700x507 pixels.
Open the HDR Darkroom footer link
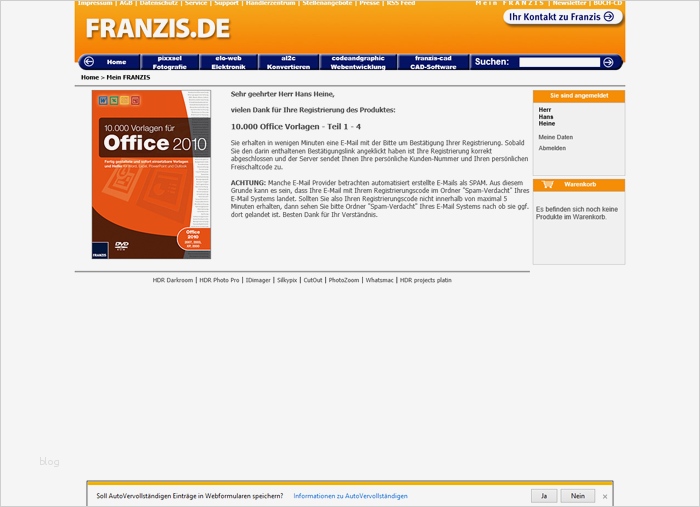[173, 280]
